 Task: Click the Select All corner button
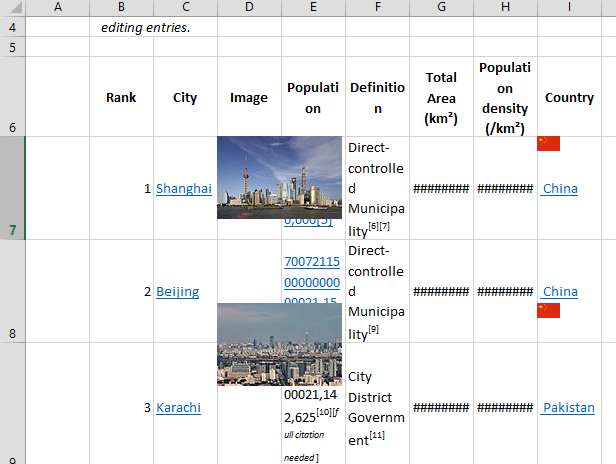coord(12,8)
